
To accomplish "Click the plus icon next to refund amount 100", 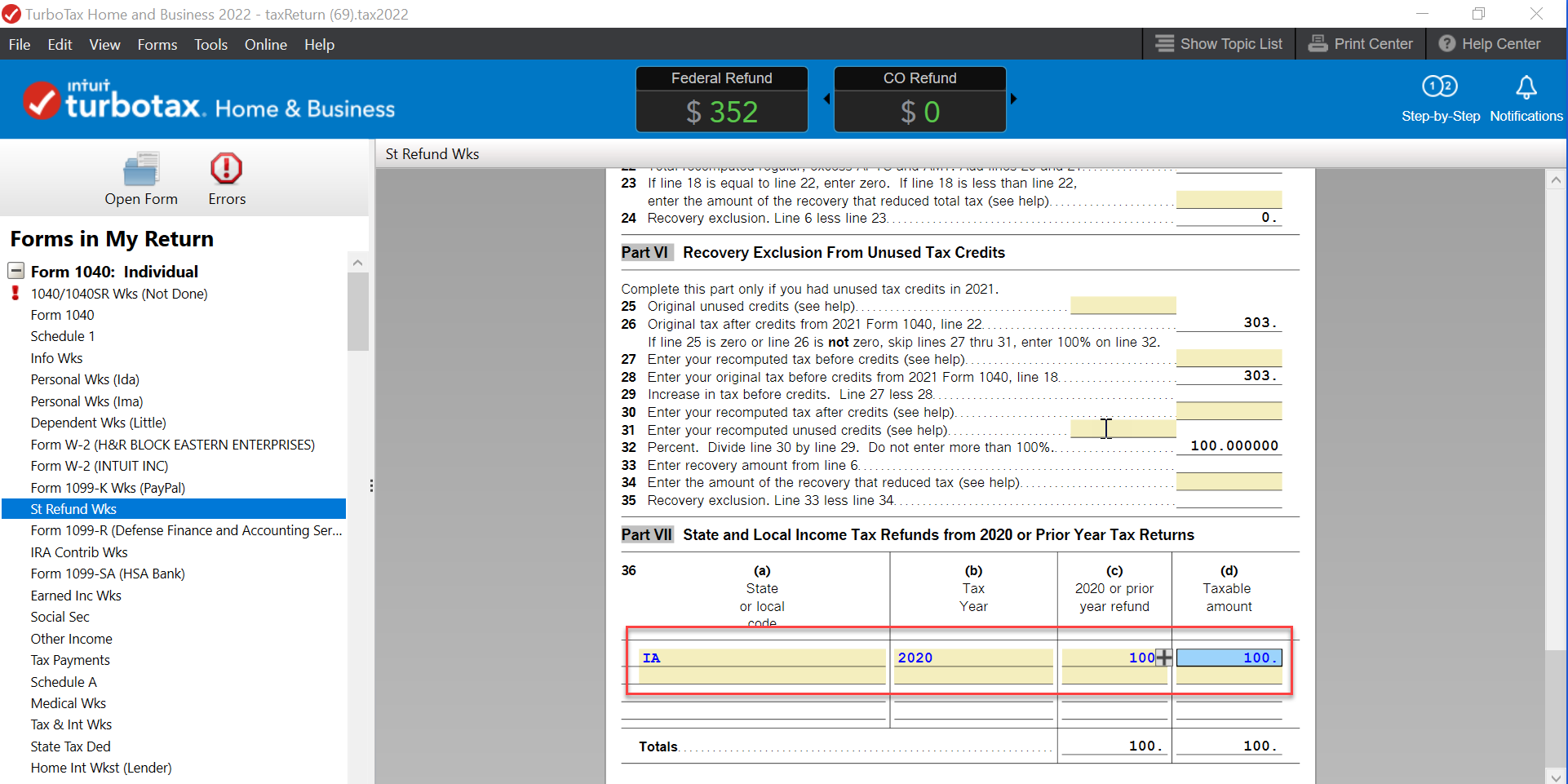I will [1164, 658].
